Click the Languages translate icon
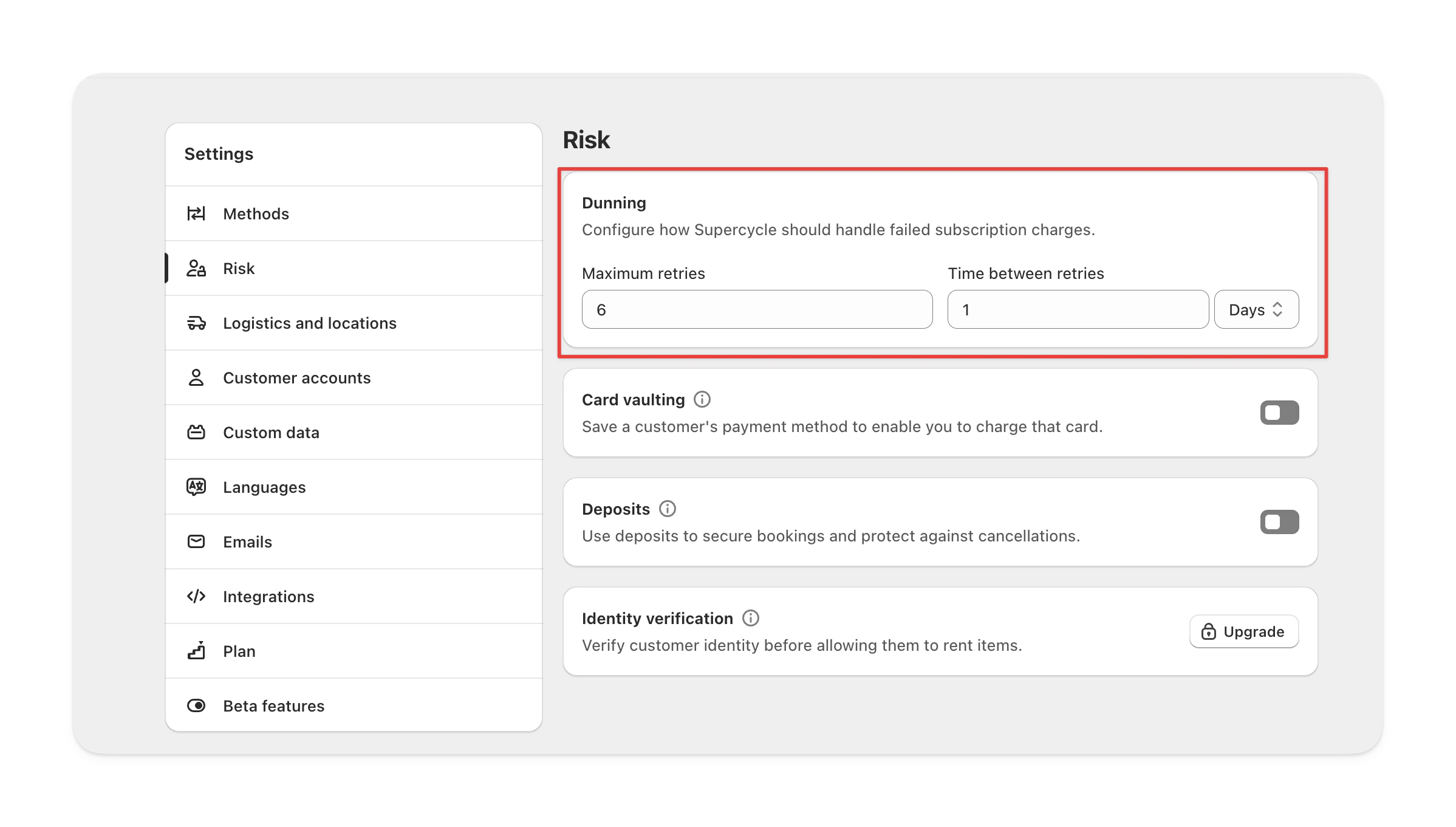Viewport: 1456px width, 827px height. click(196, 487)
